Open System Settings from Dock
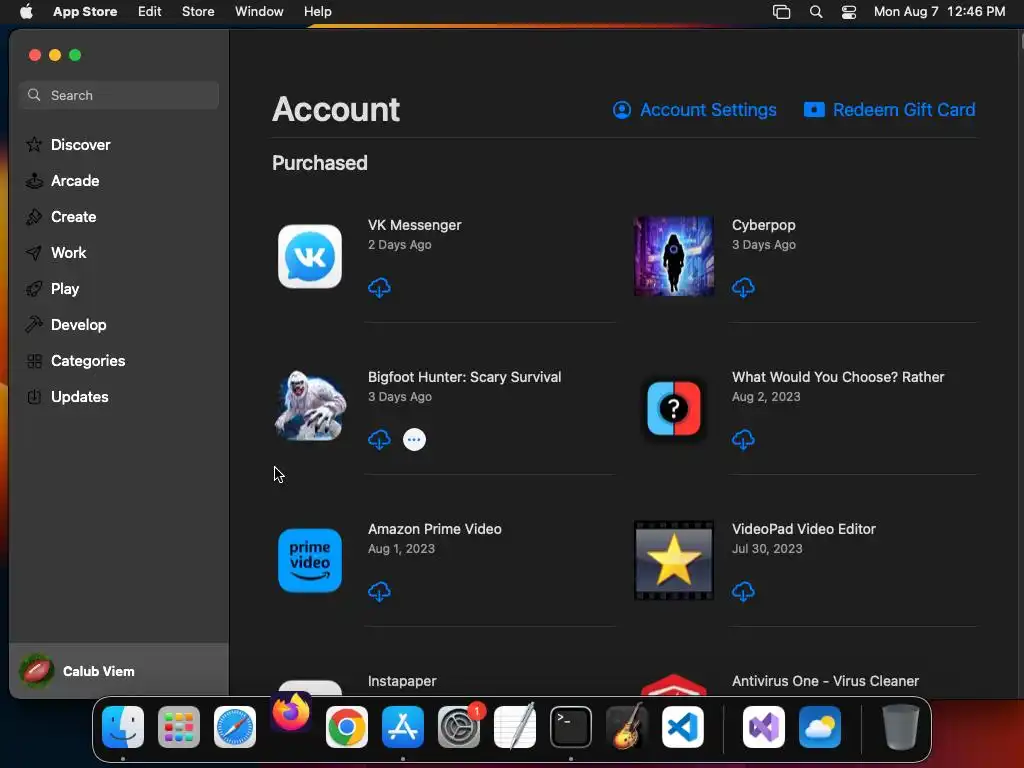Viewport: 1024px width, 768px height. [x=459, y=727]
